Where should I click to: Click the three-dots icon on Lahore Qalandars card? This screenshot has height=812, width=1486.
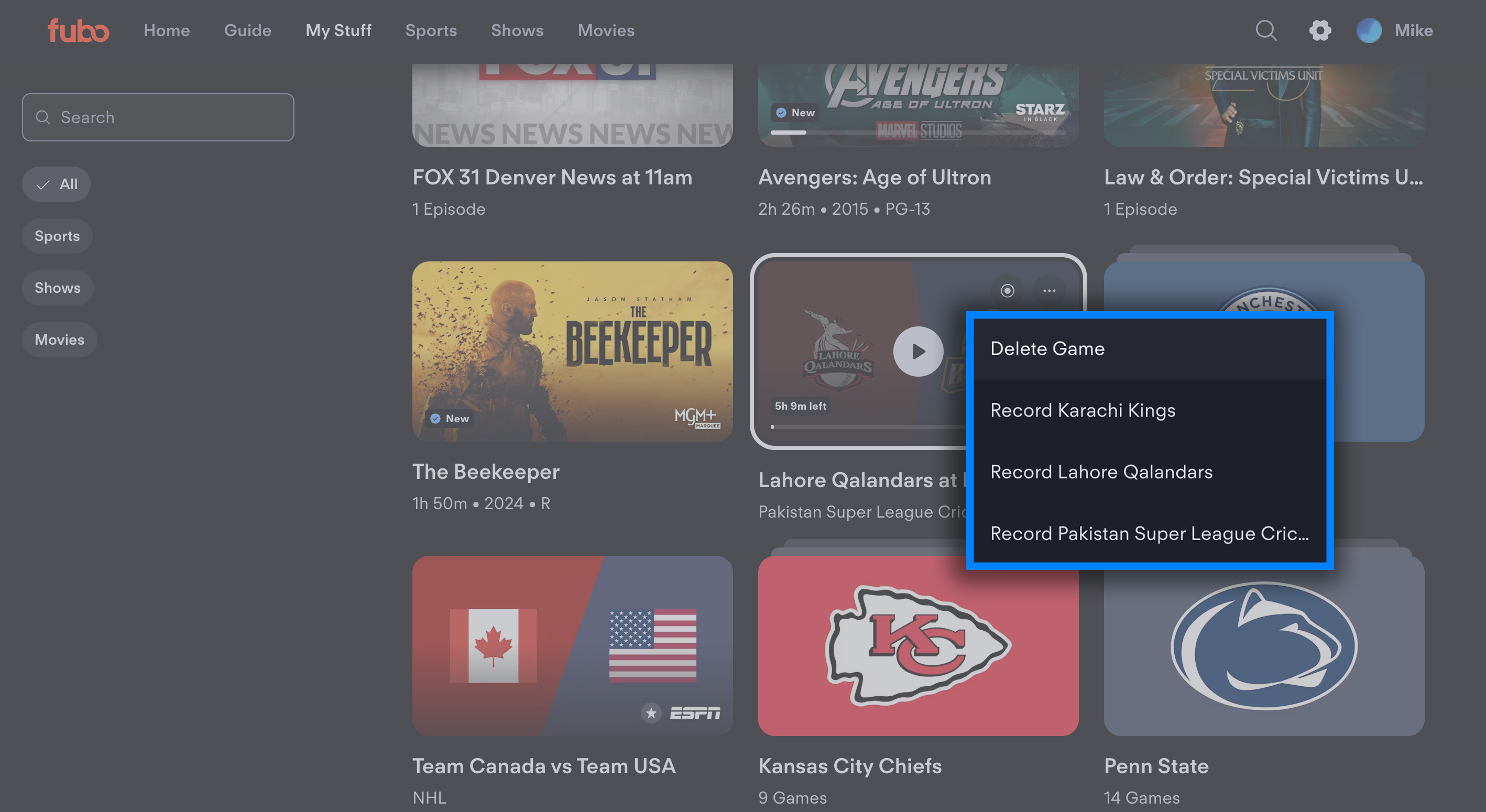pos(1050,290)
